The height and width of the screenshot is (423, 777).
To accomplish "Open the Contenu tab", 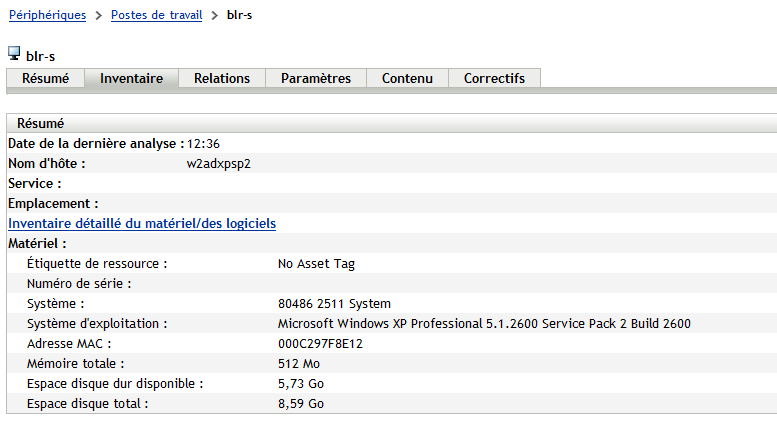I will click(407, 78).
